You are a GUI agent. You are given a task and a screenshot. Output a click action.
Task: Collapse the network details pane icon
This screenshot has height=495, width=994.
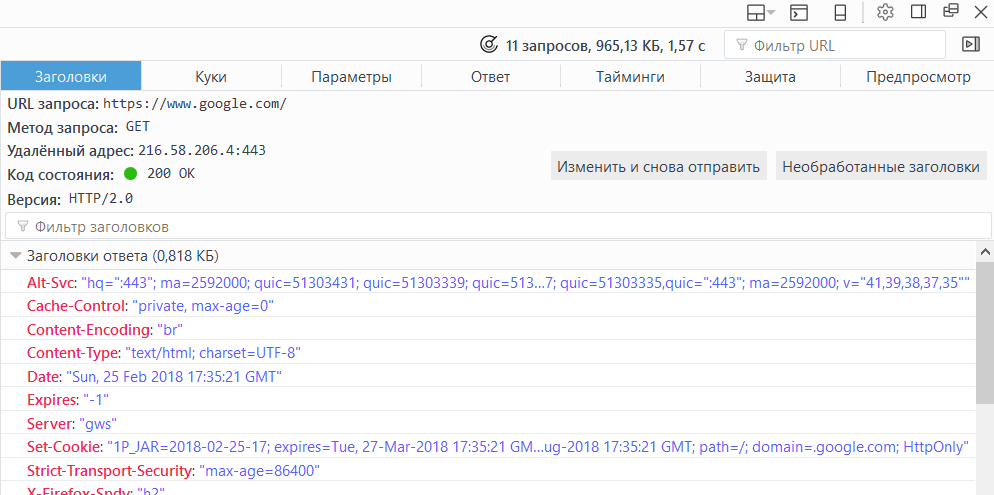point(969,44)
